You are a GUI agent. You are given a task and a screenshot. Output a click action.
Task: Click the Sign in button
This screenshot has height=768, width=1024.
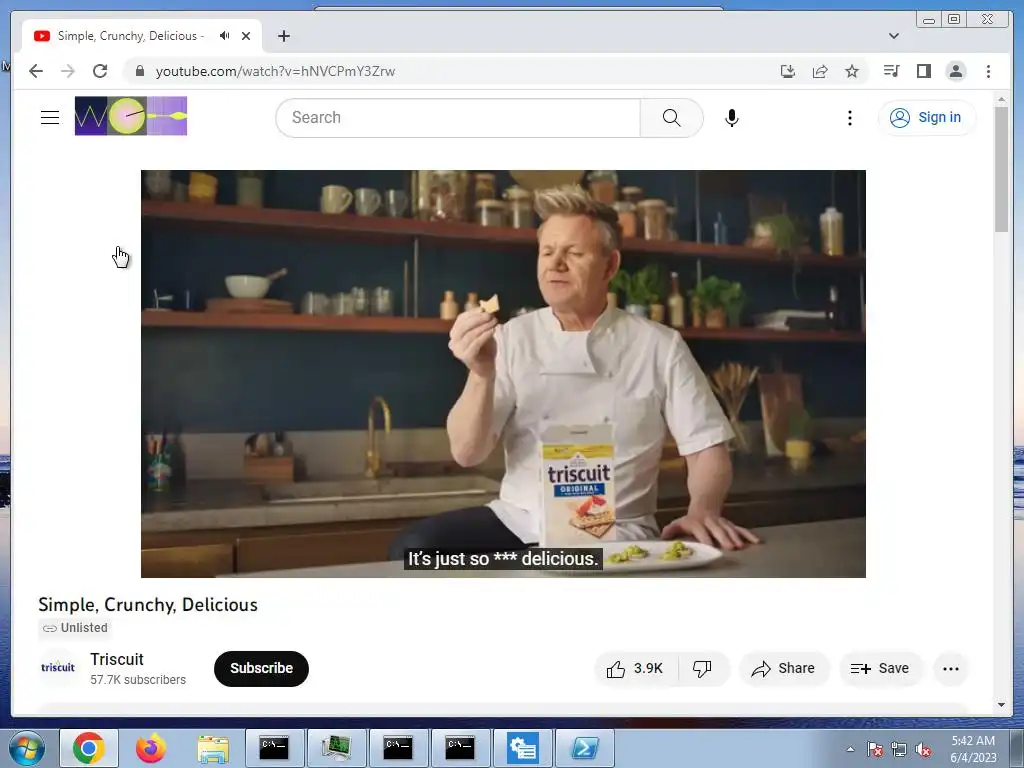coord(927,118)
